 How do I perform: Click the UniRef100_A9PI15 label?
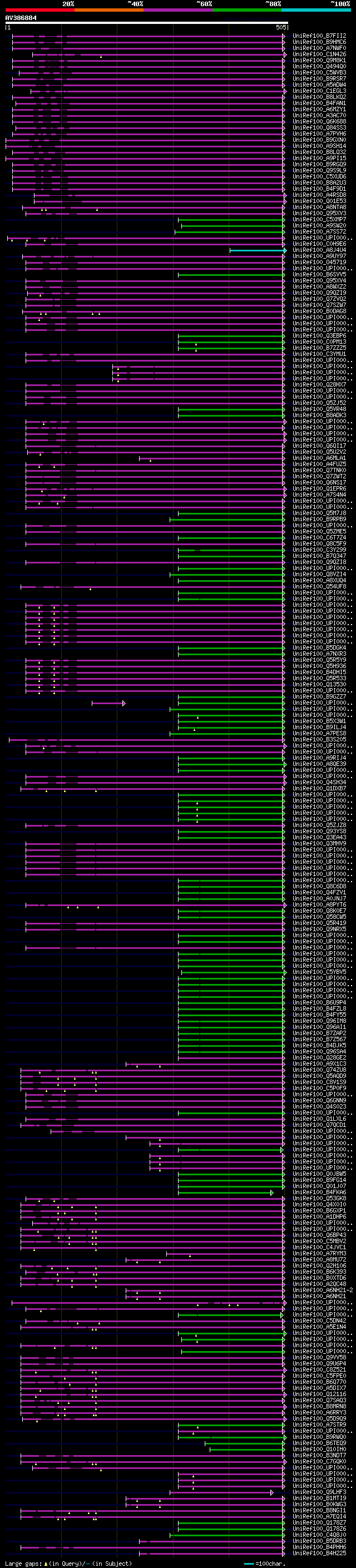coord(319,159)
